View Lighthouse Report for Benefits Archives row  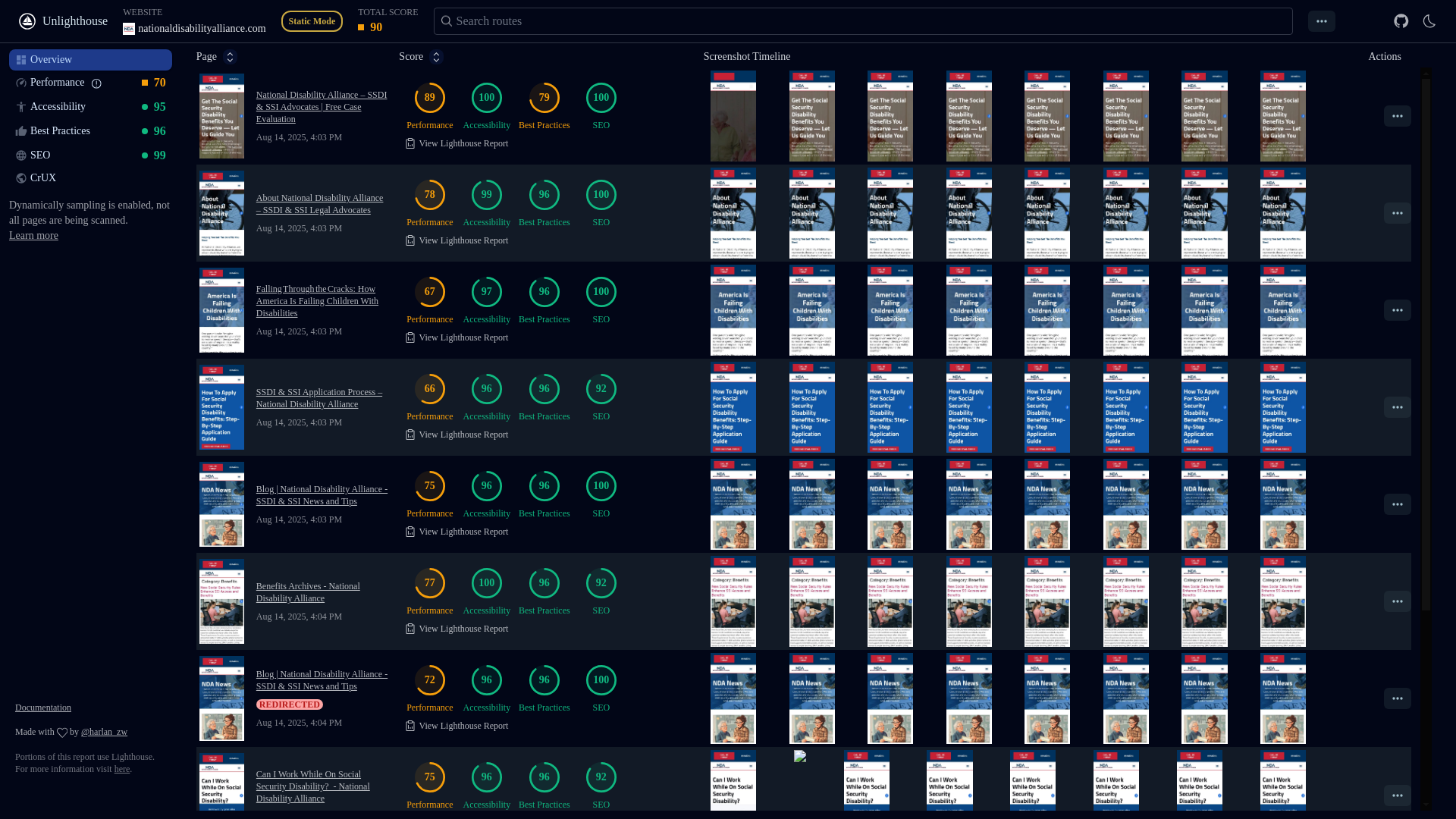(x=457, y=629)
